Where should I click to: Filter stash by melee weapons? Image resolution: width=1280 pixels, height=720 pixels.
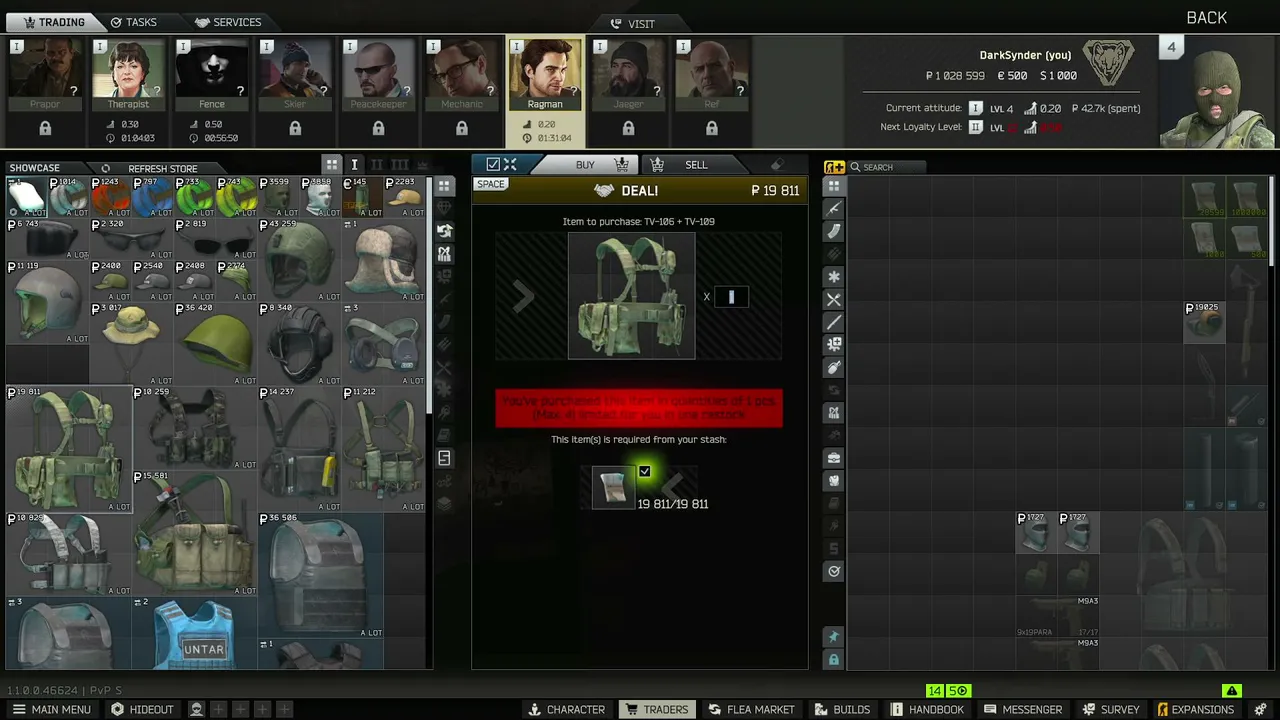coord(834,322)
